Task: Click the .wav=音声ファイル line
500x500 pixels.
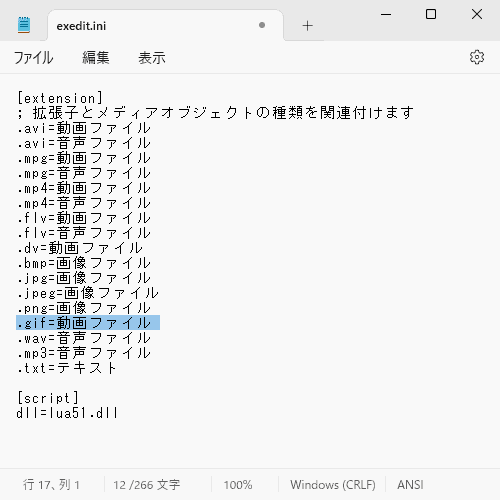Action: click(x=84, y=338)
